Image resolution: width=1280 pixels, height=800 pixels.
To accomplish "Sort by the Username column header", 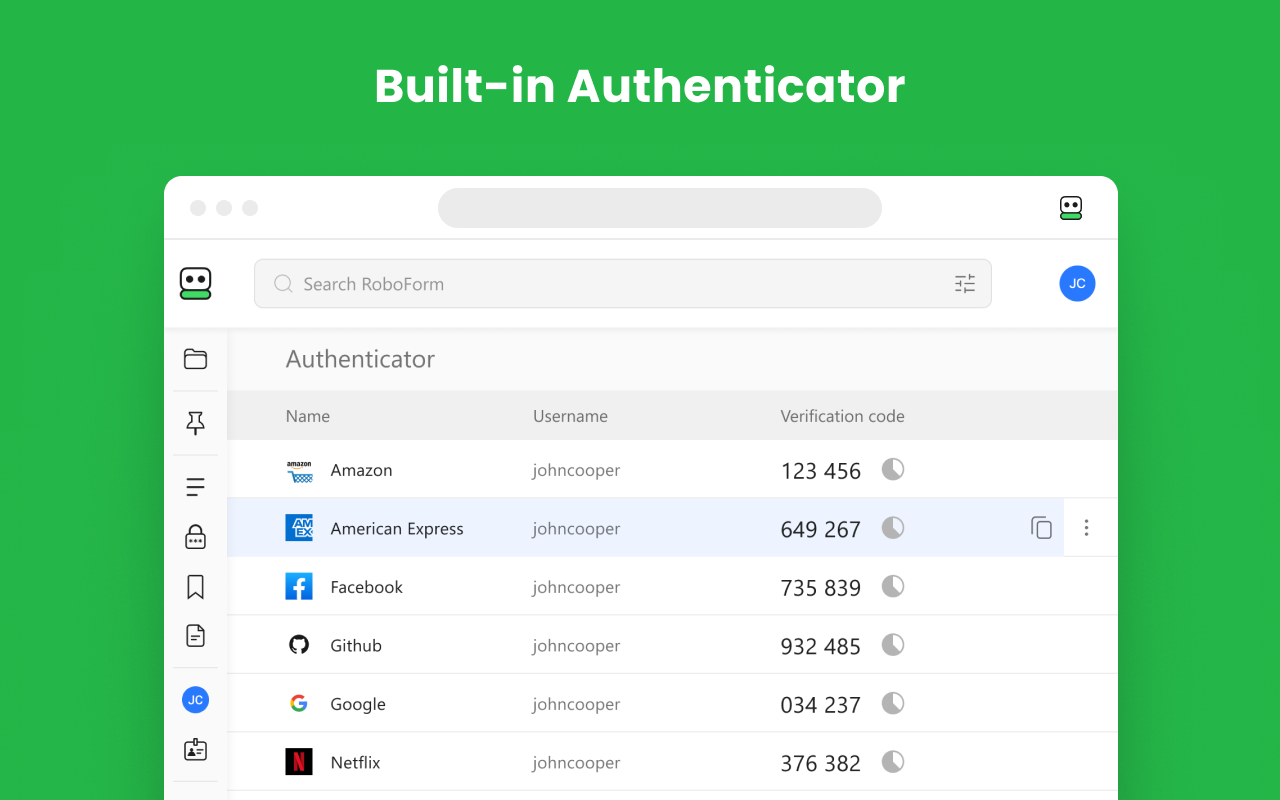I will (x=570, y=416).
